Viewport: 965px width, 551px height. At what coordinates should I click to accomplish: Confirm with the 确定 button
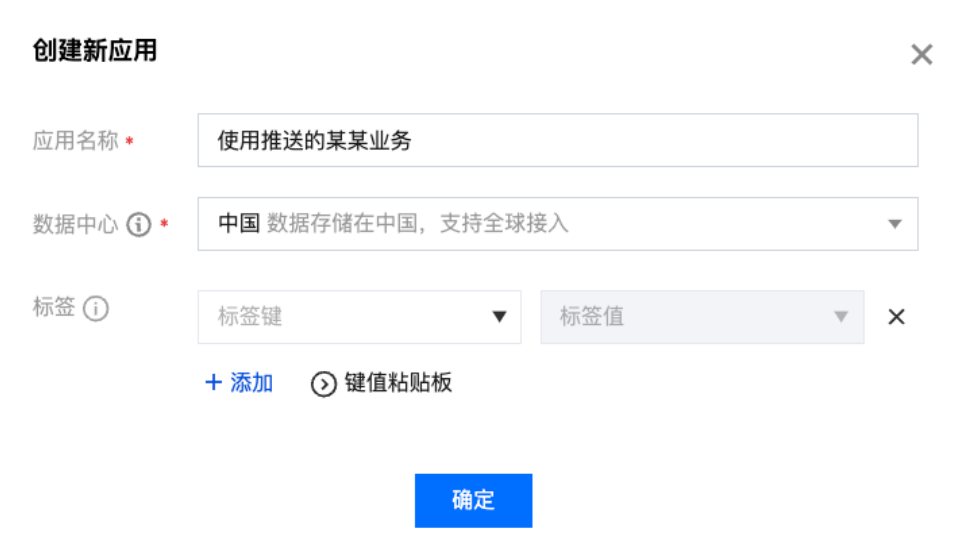[x=473, y=501]
